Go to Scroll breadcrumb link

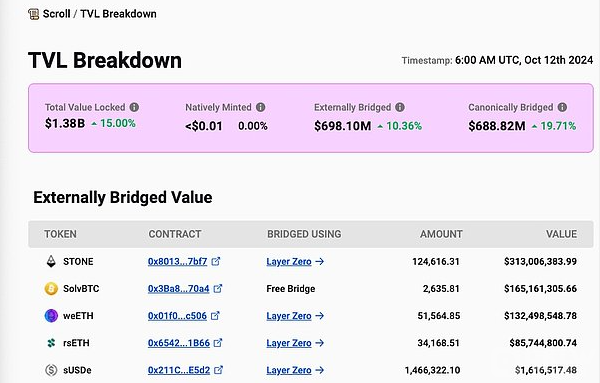pyautogui.click(x=57, y=14)
